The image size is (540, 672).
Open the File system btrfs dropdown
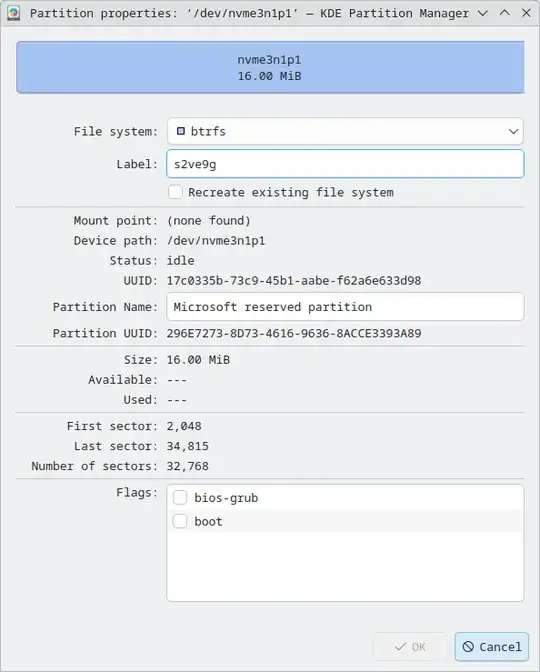coord(345,131)
